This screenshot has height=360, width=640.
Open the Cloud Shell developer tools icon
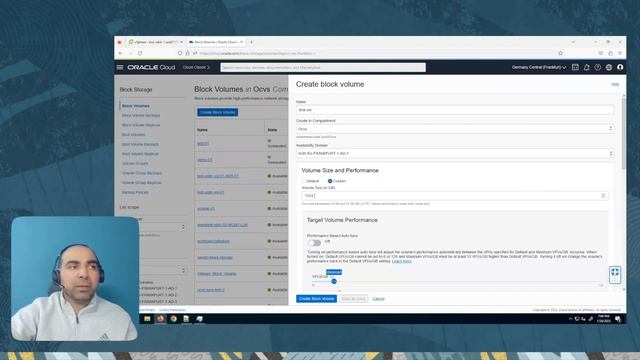click(575, 67)
